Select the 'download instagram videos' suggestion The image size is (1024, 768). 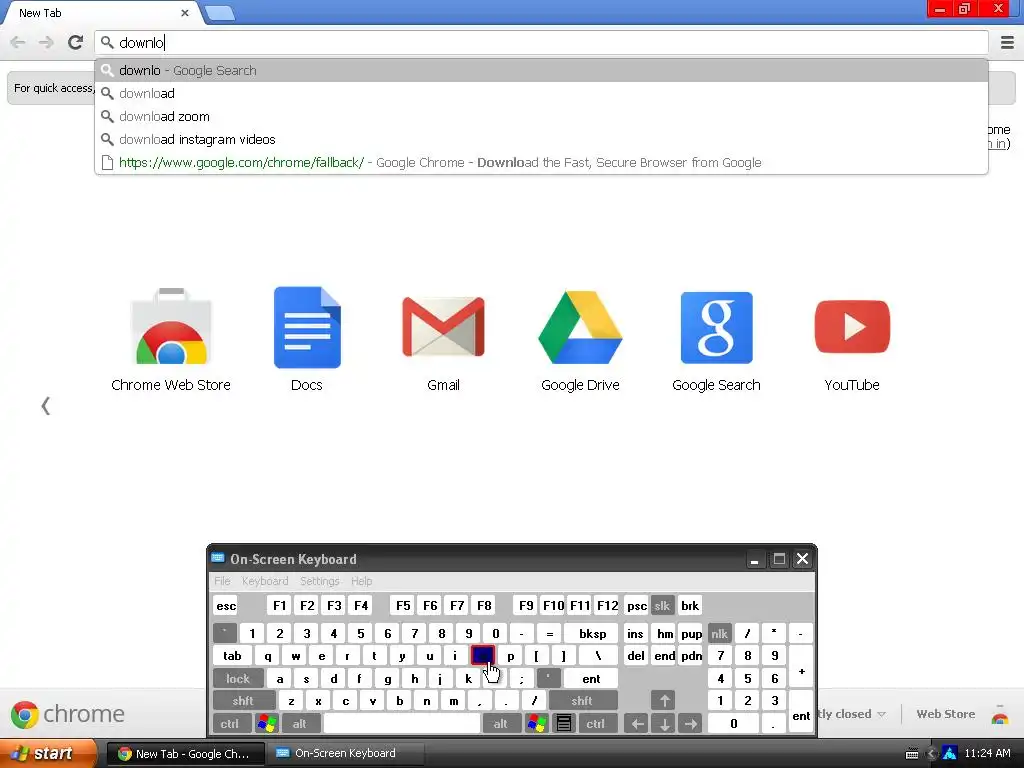point(541,139)
